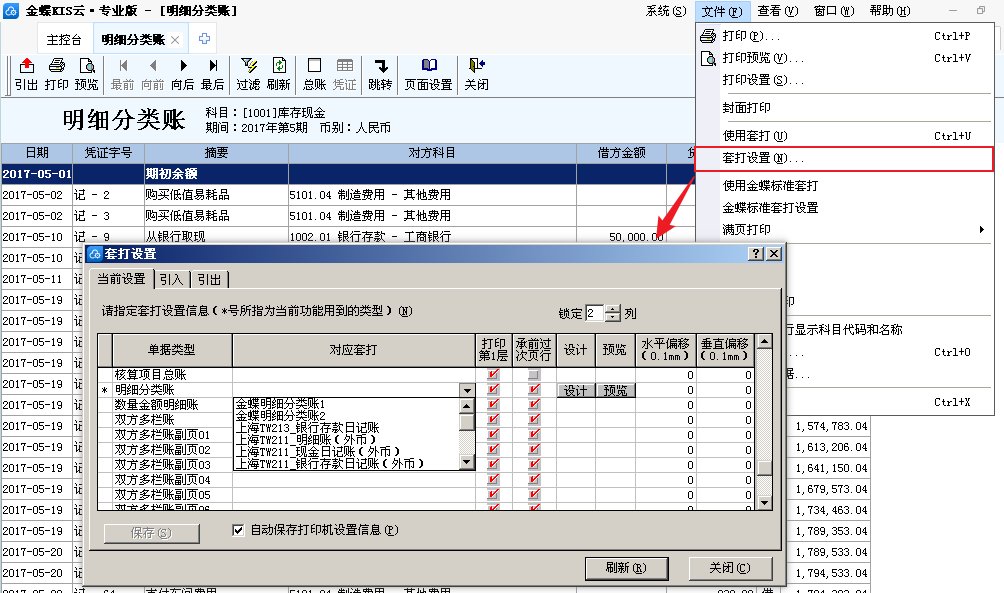Toggle 承前过次页行 checkbox for 明细分类账 row

coord(534,390)
